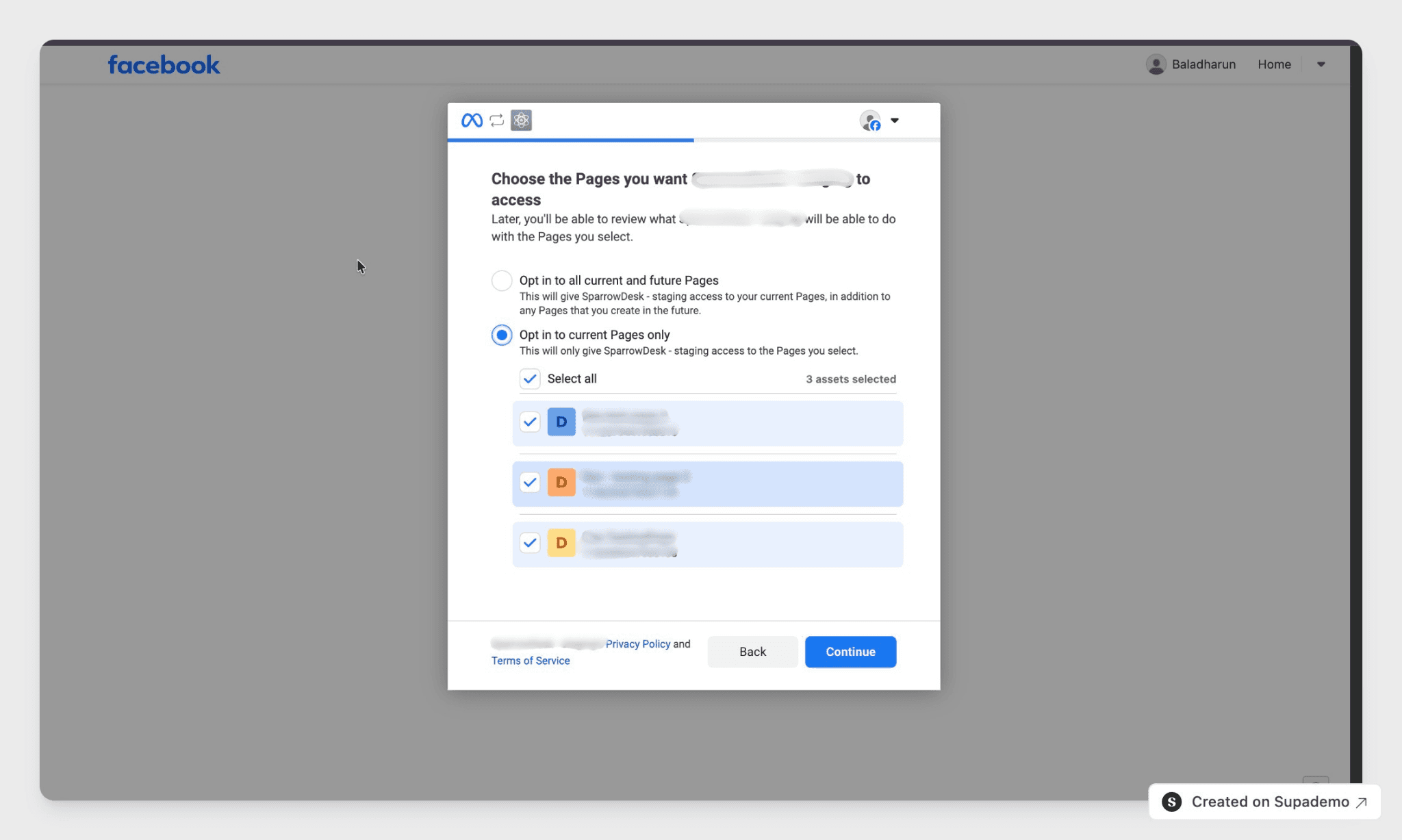Select Opt in to all current and future Pages
This screenshot has height=840, width=1402.
pos(502,281)
